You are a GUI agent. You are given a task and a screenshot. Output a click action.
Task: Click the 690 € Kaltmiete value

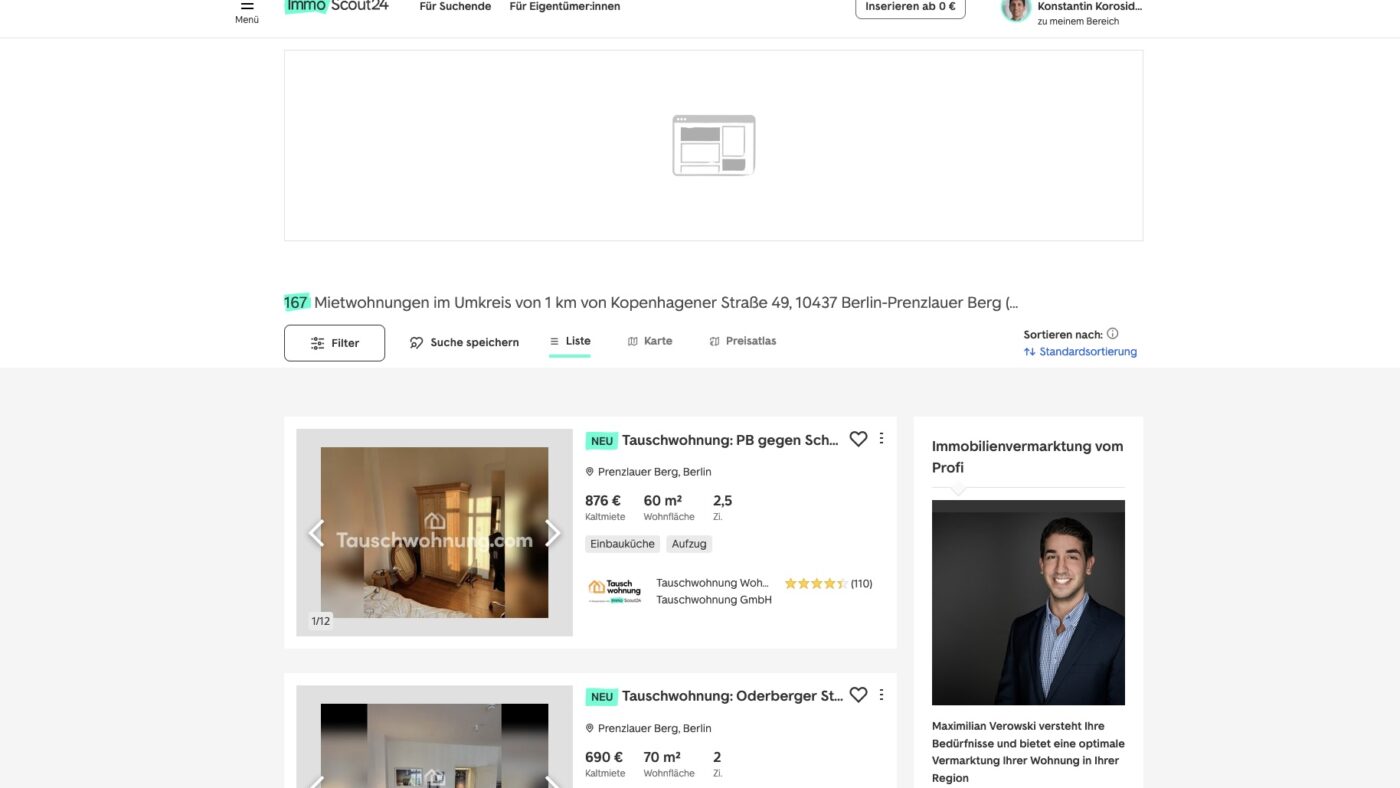click(603, 757)
